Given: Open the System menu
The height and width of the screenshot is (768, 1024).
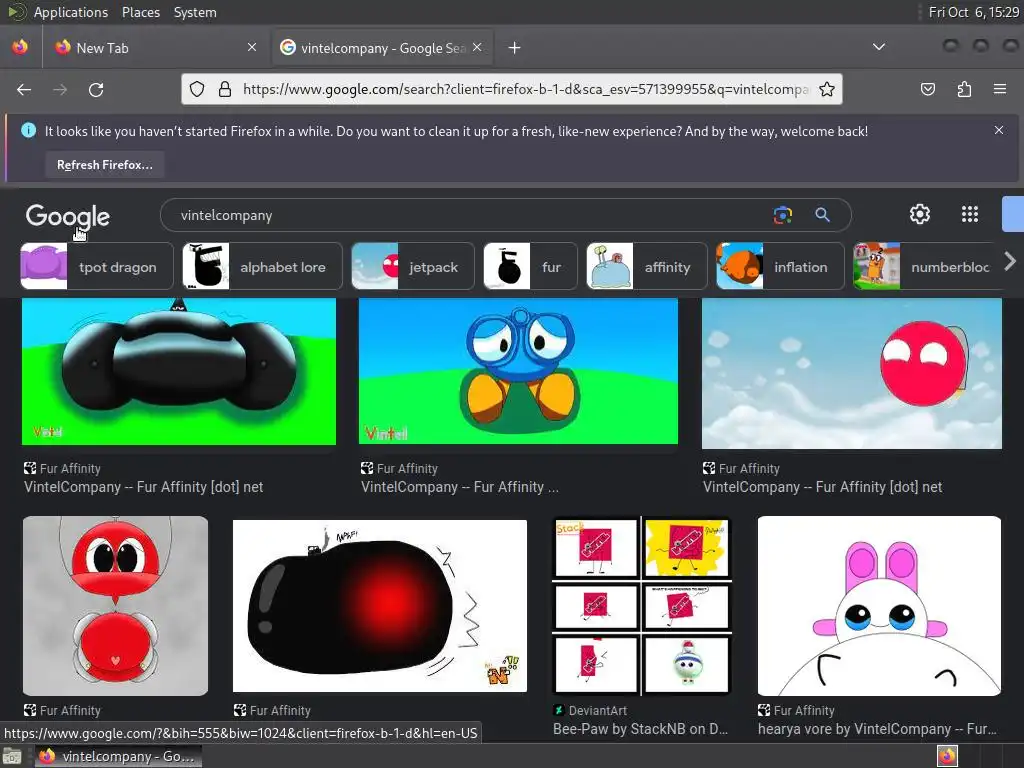Looking at the screenshot, I should click(x=195, y=12).
